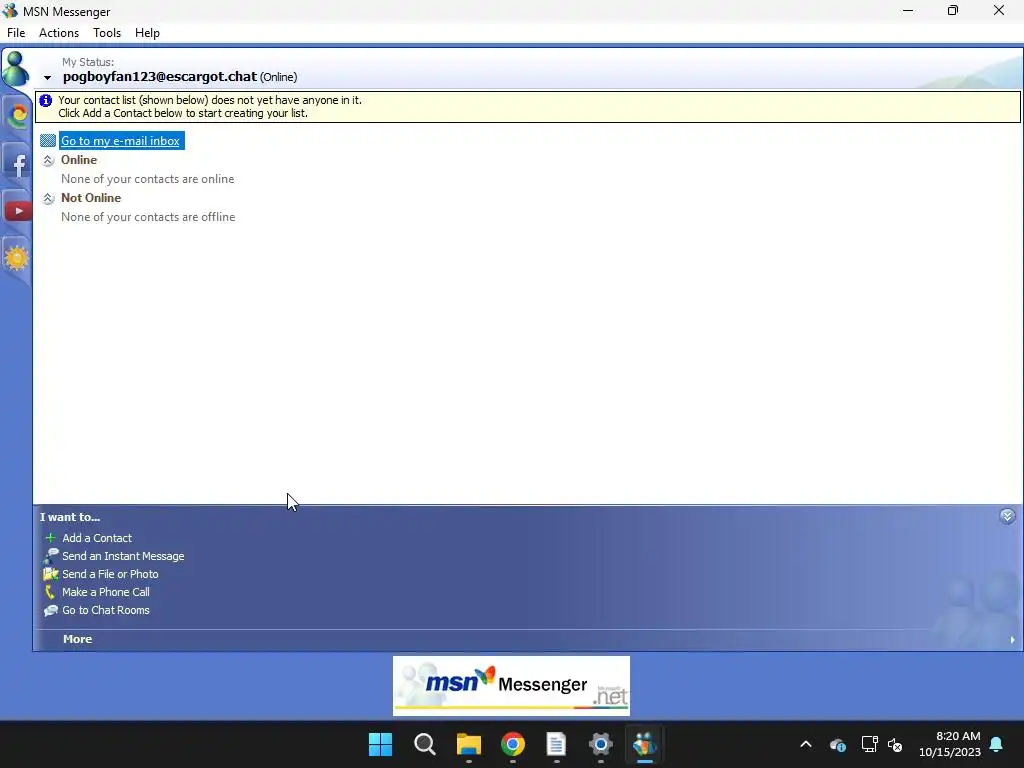Click 'None of your contacts are offline' text
The width and height of the screenshot is (1024, 768).
coord(148,217)
